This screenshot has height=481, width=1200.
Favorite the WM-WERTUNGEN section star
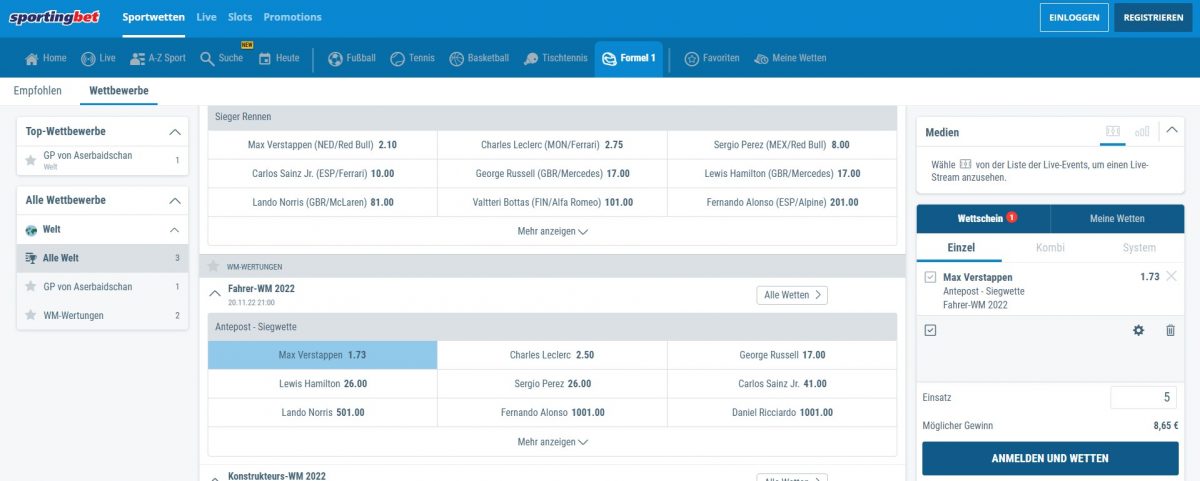214,267
